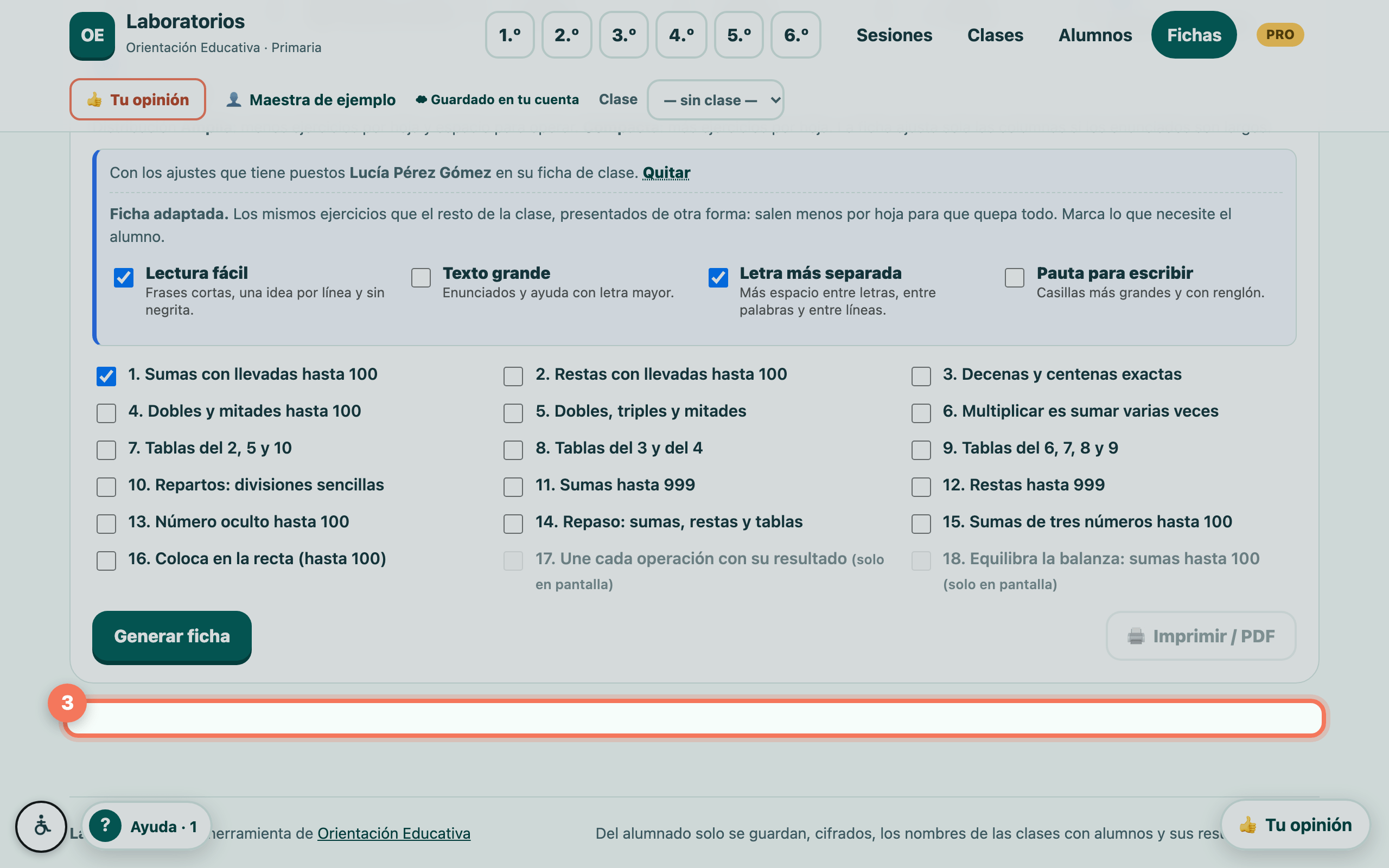Uncheck 1. Sumas con llevadas hasta 100

click(106, 376)
